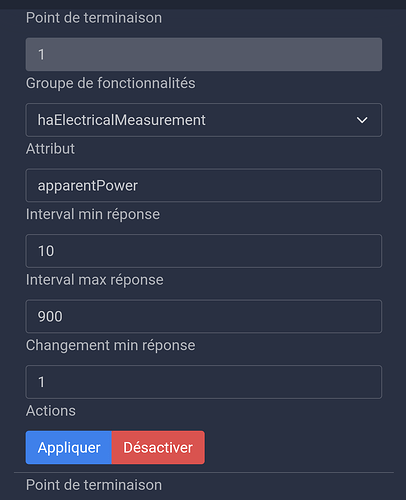
Task: Click the Interval max réponse label
Action: point(95,280)
